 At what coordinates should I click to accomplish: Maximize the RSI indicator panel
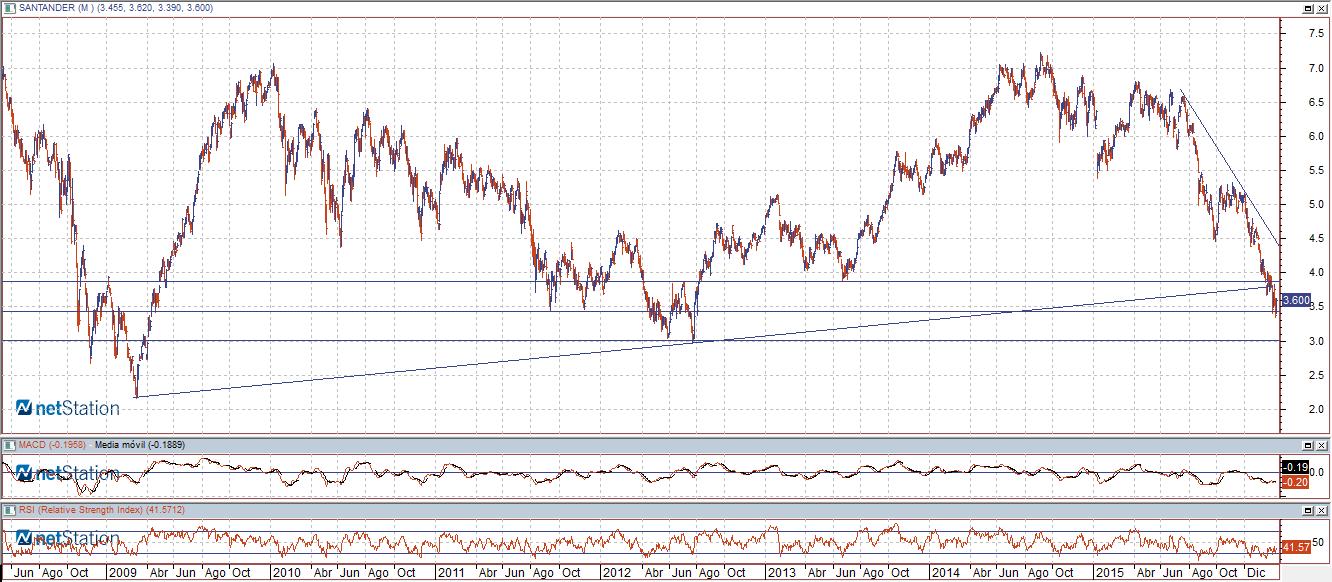tap(1308, 510)
